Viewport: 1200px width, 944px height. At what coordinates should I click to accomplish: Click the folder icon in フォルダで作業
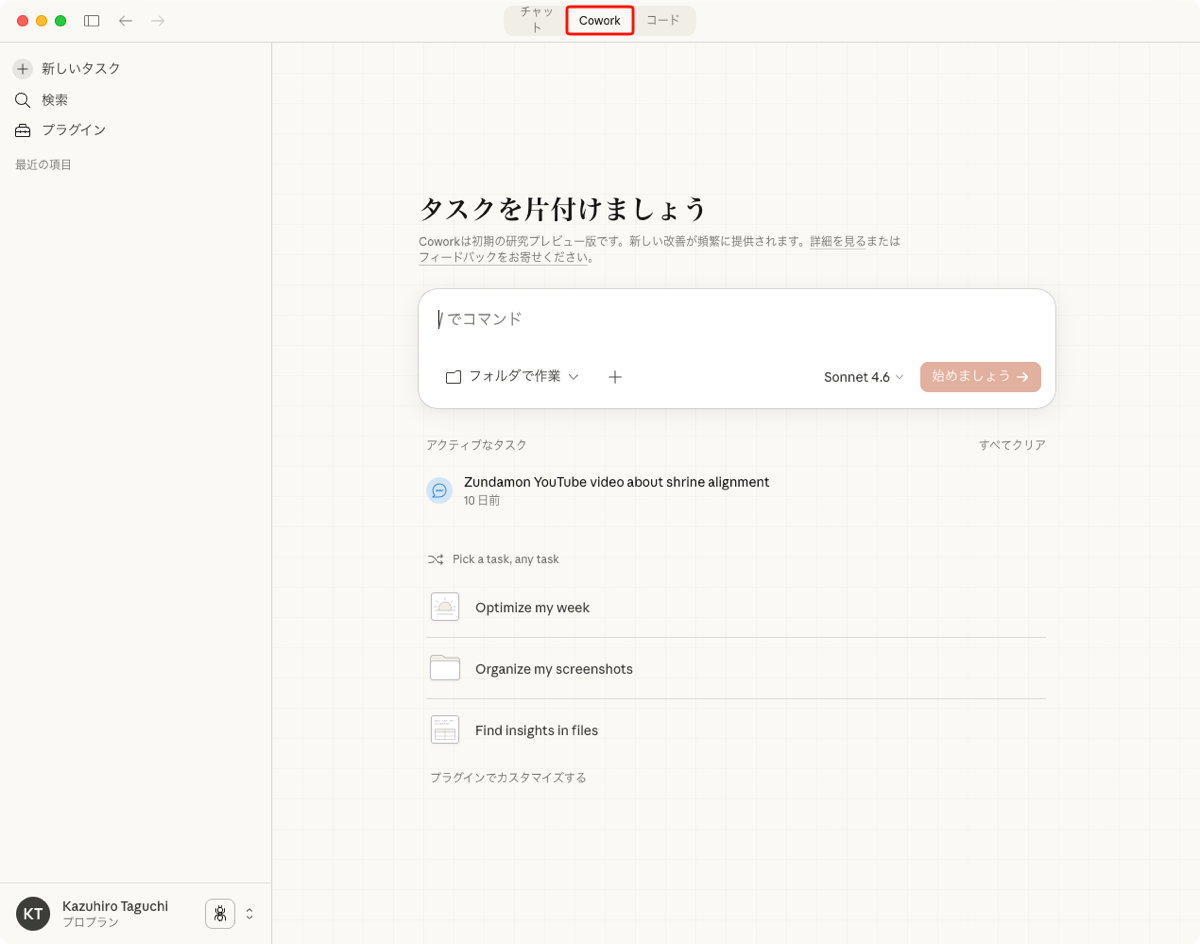453,377
